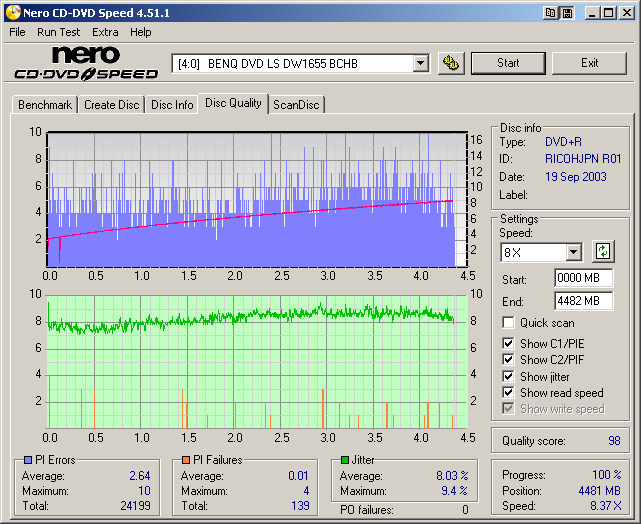Click the Quality score value 98

(x=614, y=441)
